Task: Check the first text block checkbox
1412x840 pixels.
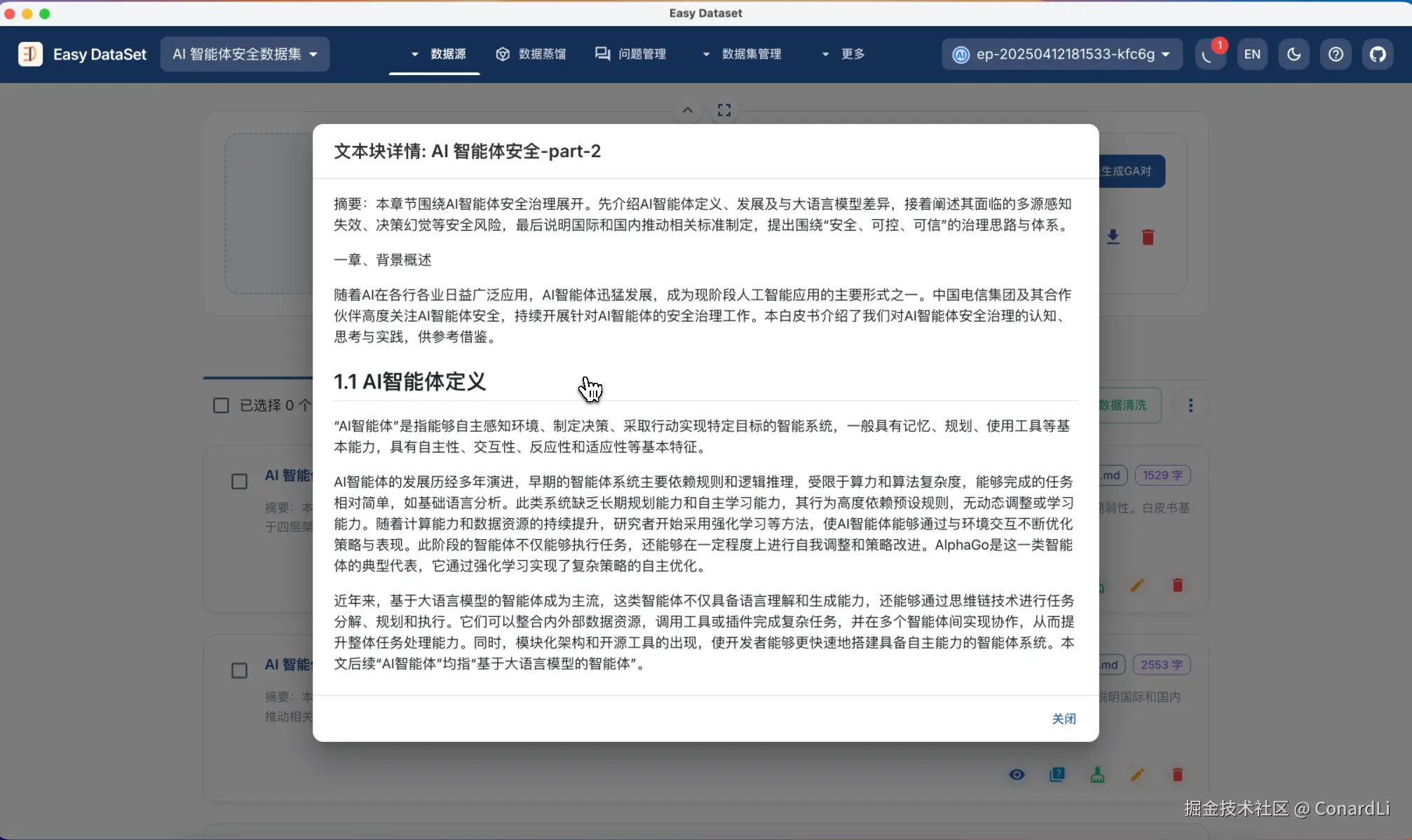Action: click(239, 482)
